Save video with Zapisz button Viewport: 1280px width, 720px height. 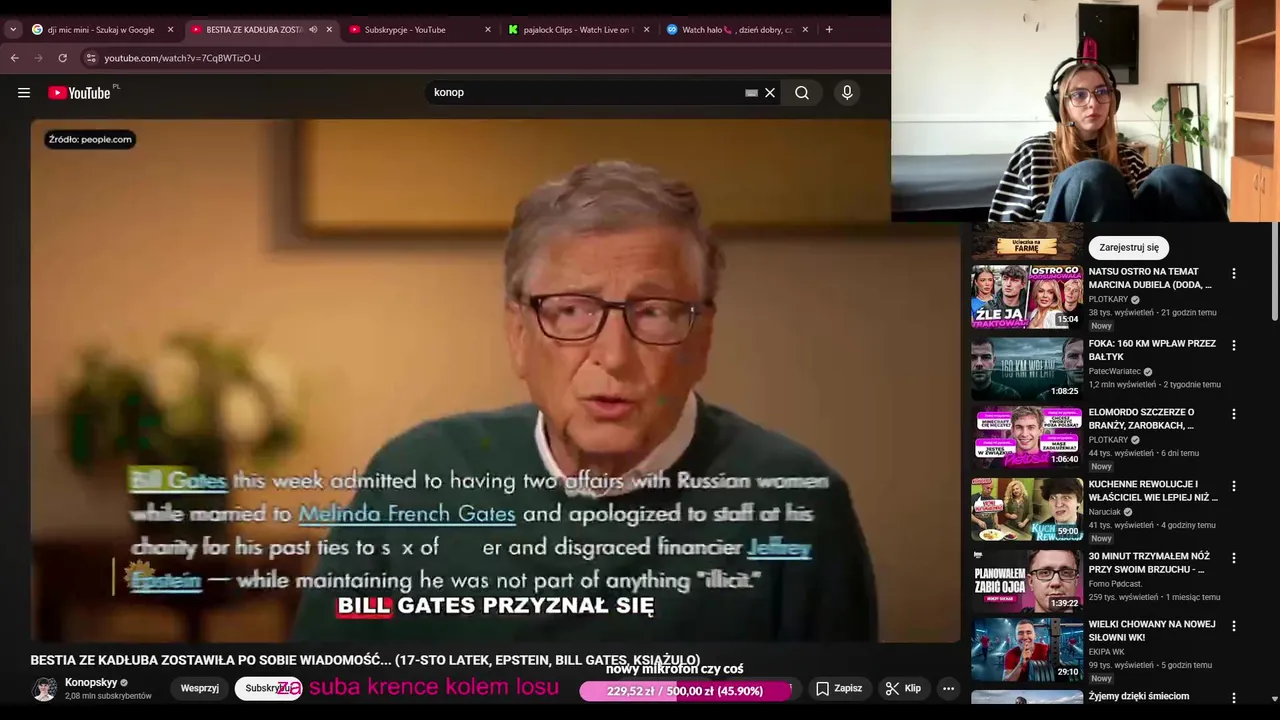(x=838, y=689)
